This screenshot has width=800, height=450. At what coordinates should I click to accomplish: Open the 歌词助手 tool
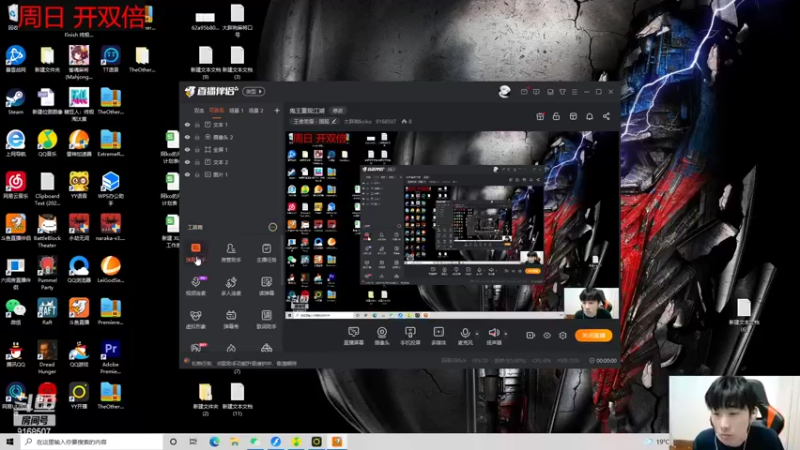click(266, 319)
